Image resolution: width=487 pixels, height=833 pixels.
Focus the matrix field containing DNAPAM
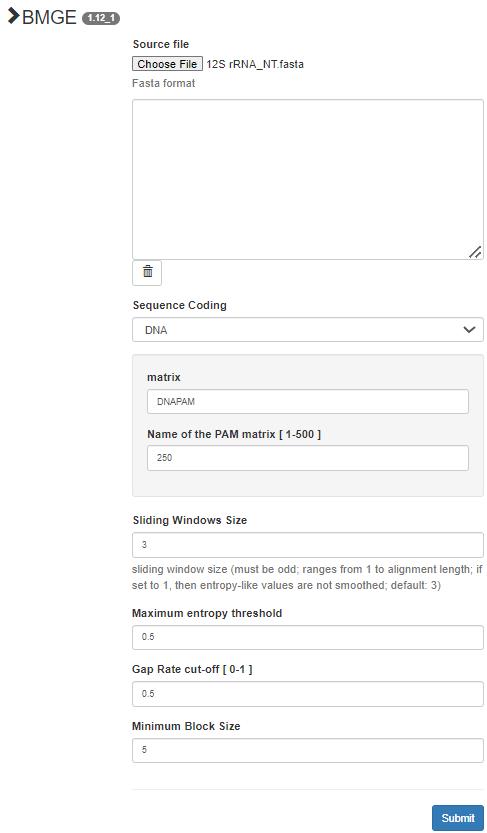(x=308, y=402)
